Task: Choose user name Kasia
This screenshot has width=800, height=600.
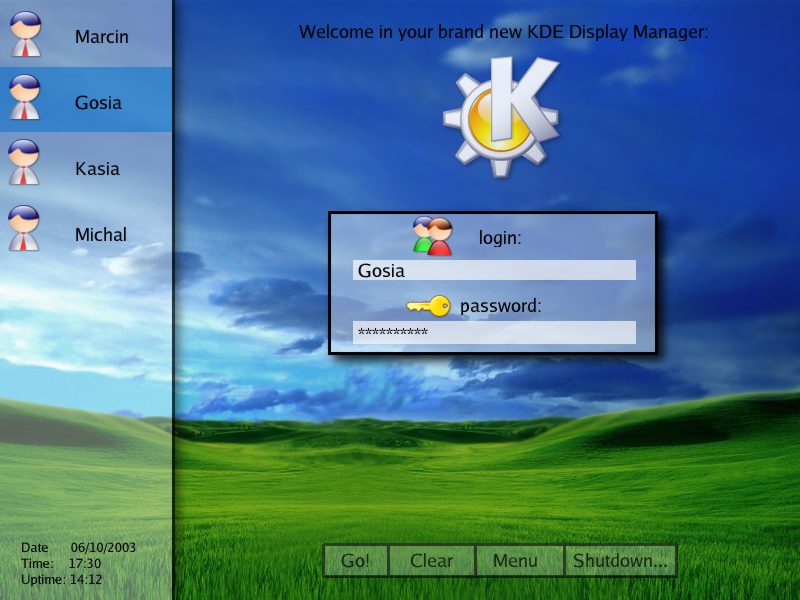Action: (x=97, y=168)
